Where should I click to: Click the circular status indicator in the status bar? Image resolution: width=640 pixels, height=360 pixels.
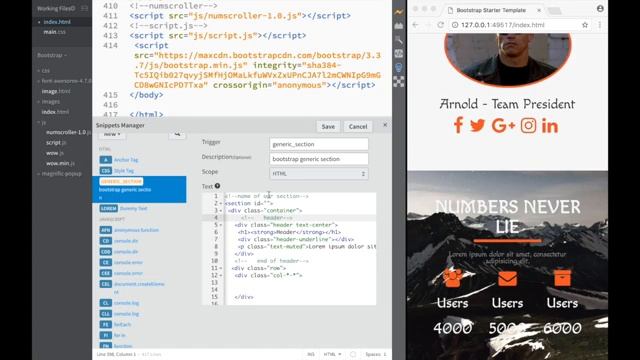[x=353, y=354]
